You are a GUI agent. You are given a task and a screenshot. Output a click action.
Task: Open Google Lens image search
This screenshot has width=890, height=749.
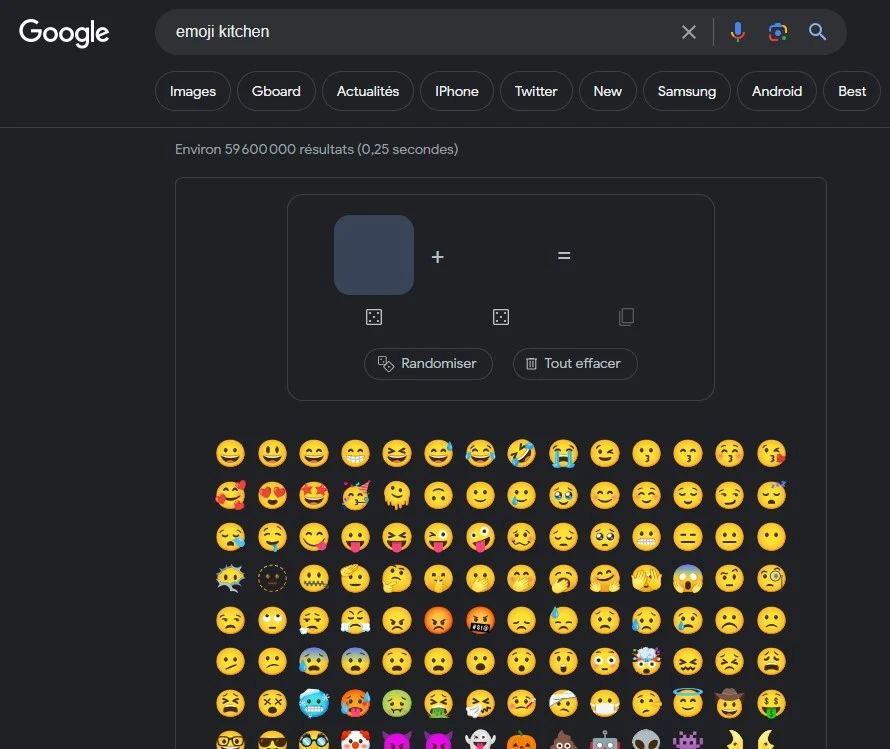coord(777,31)
